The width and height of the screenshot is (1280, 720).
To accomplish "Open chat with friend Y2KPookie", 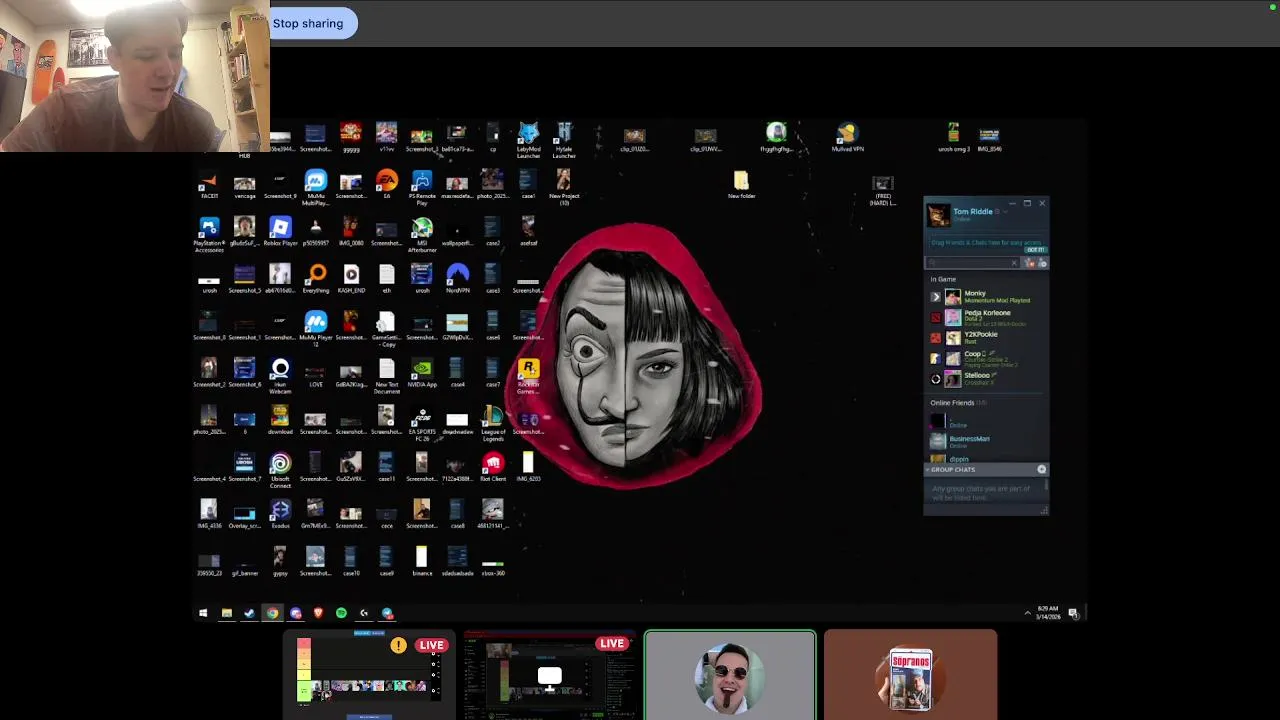I will (x=988, y=338).
